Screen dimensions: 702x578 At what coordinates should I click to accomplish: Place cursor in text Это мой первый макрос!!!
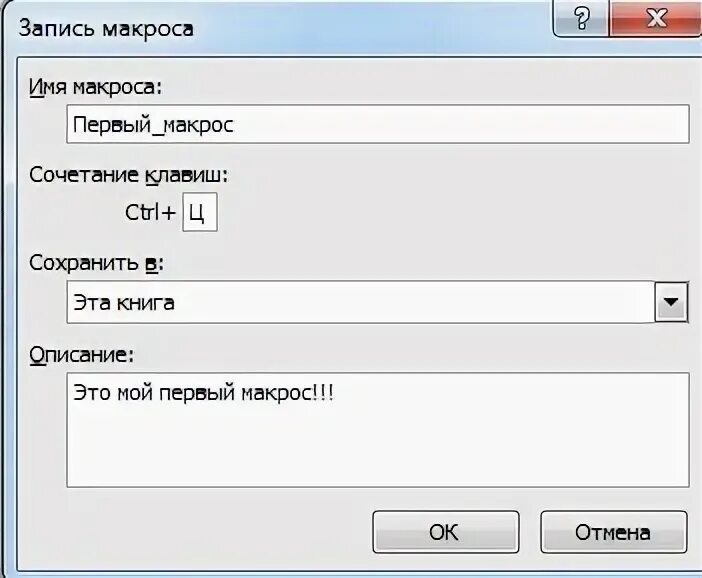click(x=203, y=393)
